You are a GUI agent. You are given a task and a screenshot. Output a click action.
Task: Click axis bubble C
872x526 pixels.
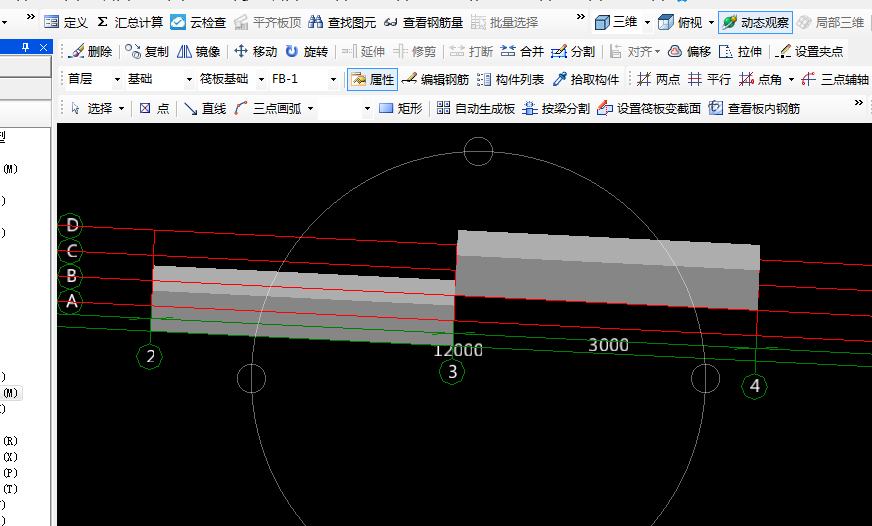(x=71, y=251)
